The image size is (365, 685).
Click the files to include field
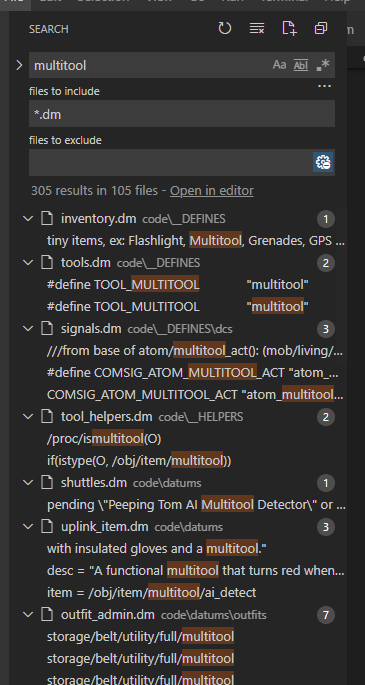(x=182, y=114)
